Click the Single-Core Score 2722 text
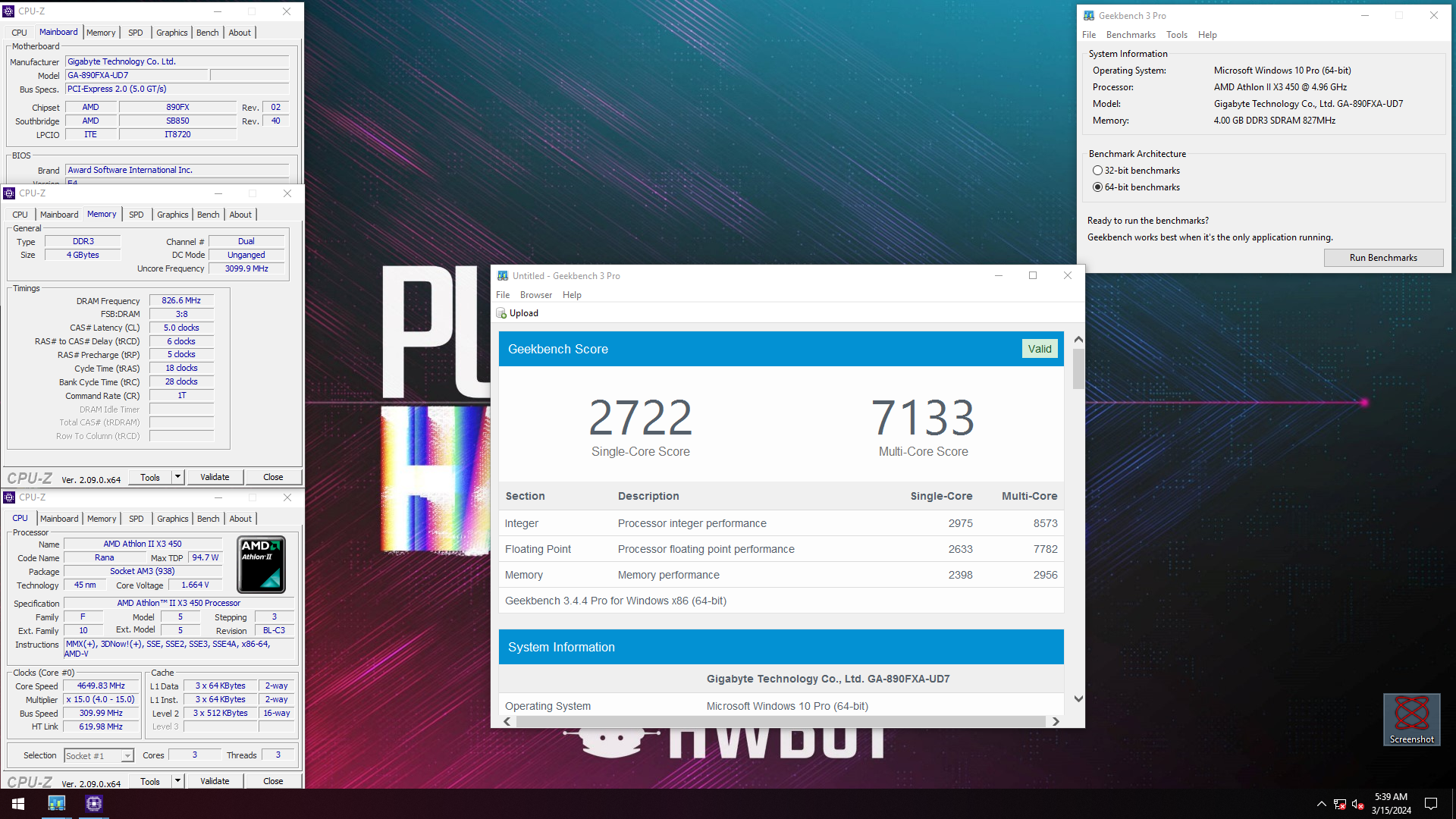1456x819 pixels. (641, 417)
